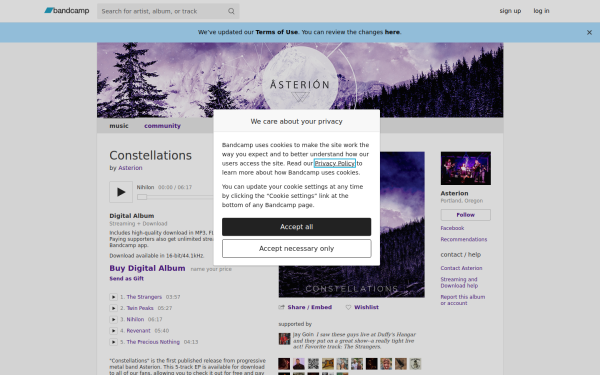
Task: Open The Strangers track link
Action: click(144, 297)
